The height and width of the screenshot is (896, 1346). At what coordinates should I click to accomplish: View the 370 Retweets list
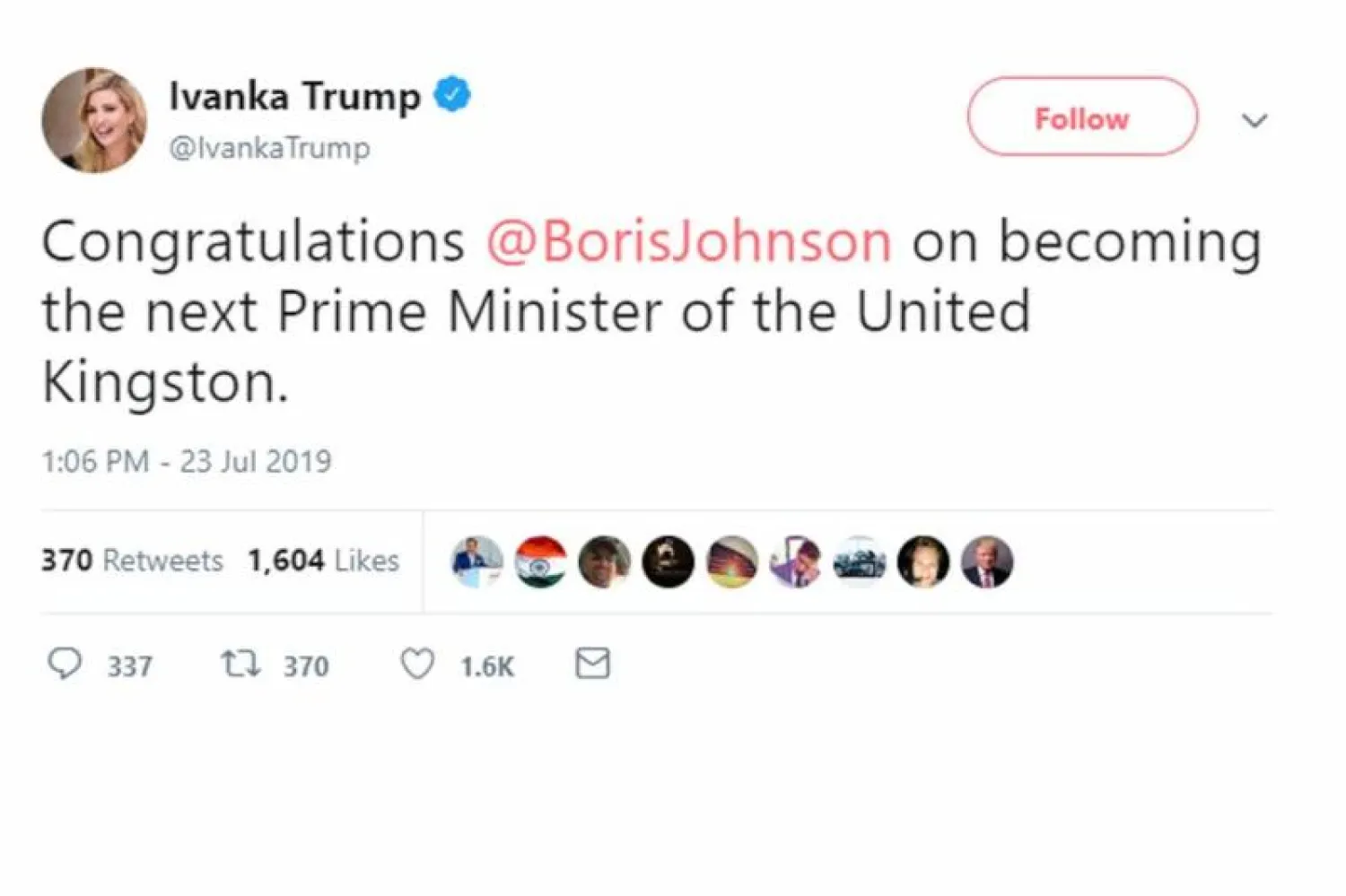pos(132,561)
